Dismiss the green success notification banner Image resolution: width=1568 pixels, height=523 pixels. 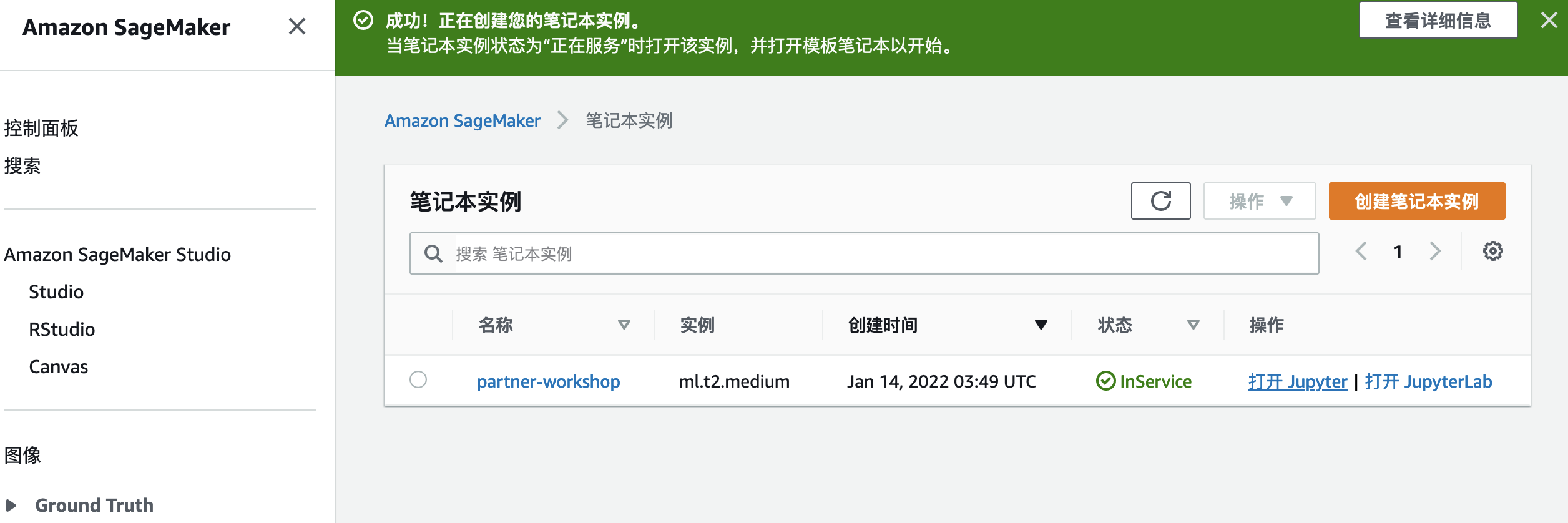(x=1549, y=20)
